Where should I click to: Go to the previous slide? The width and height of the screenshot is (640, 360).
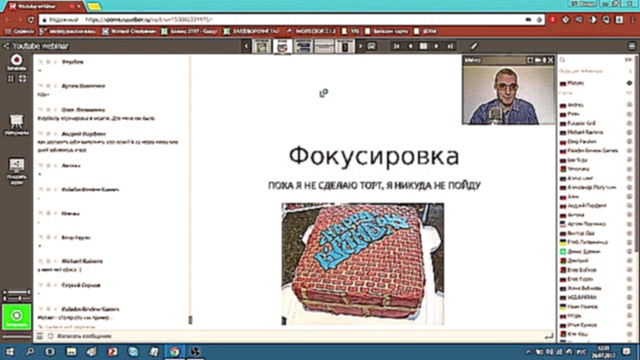(410, 46)
